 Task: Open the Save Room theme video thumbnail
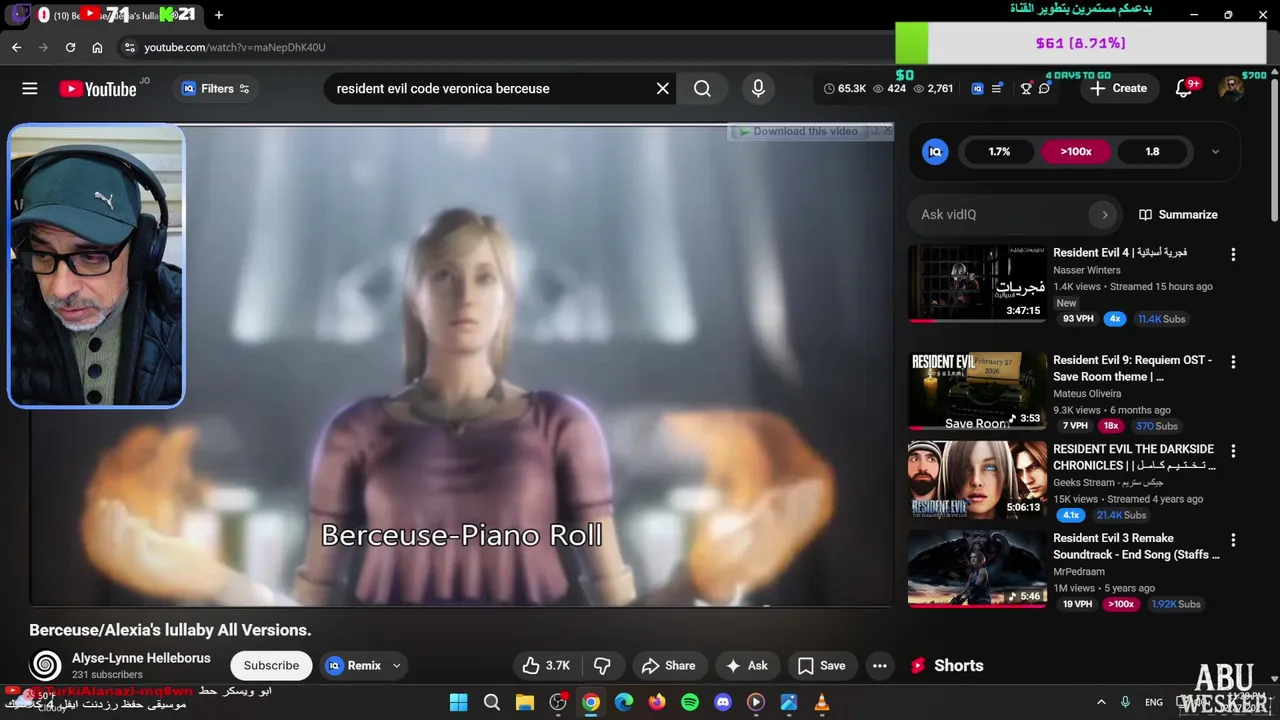pos(976,391)
